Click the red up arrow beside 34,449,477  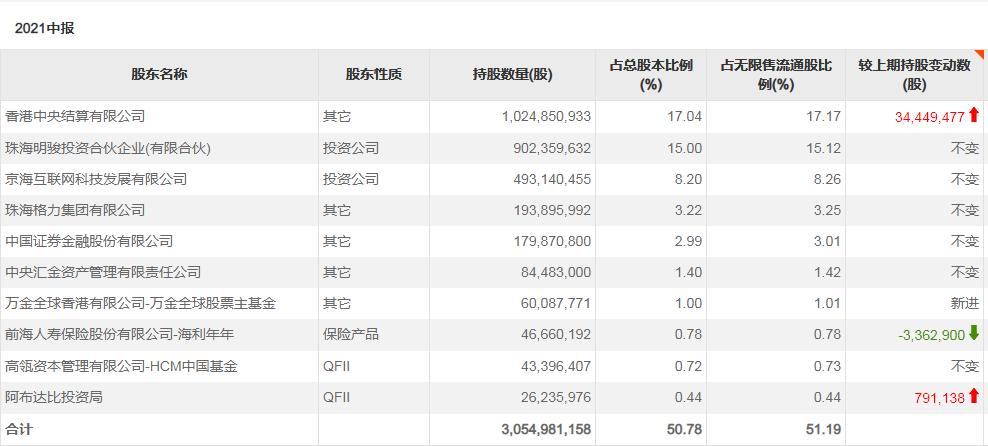tap(974, 116)
